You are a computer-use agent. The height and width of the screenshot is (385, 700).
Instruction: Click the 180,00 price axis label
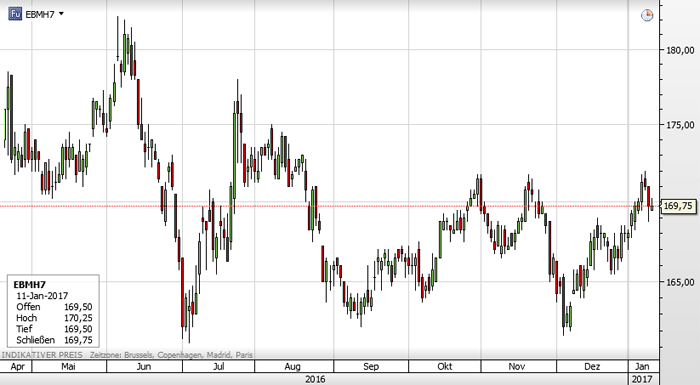pos(680,50)
